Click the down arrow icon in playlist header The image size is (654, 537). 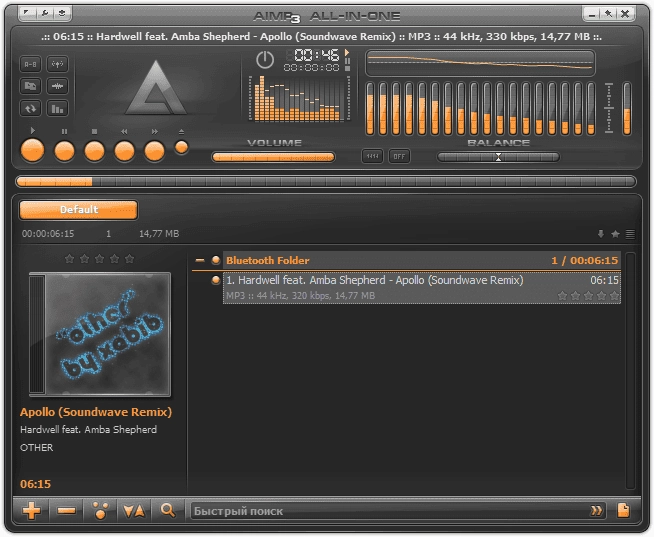[601, 234]
